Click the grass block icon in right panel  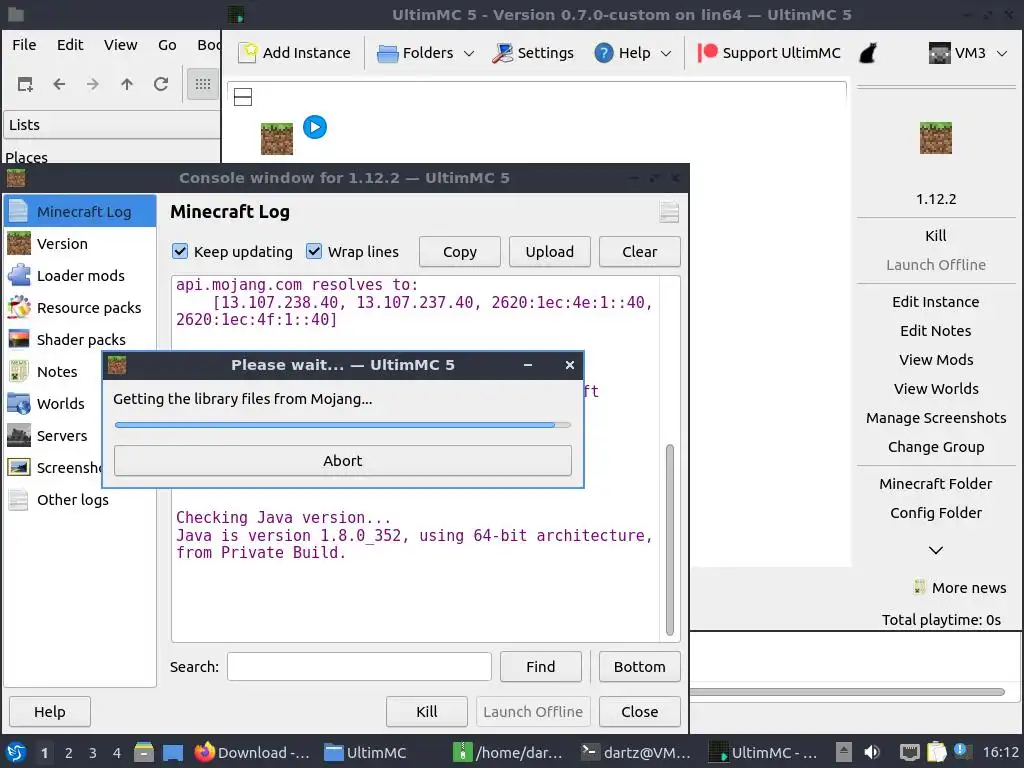[936, 138]
